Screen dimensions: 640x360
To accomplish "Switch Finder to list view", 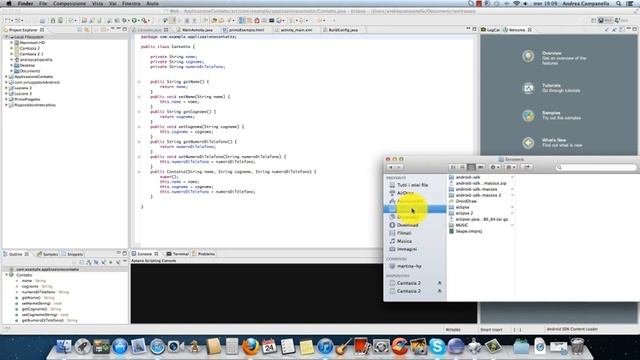I will pos(462,167).
